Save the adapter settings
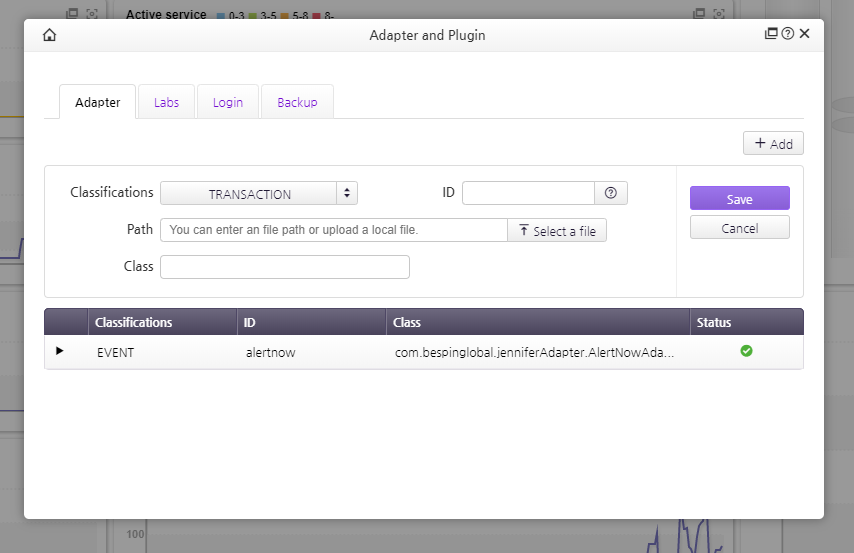 coord(739,199)
